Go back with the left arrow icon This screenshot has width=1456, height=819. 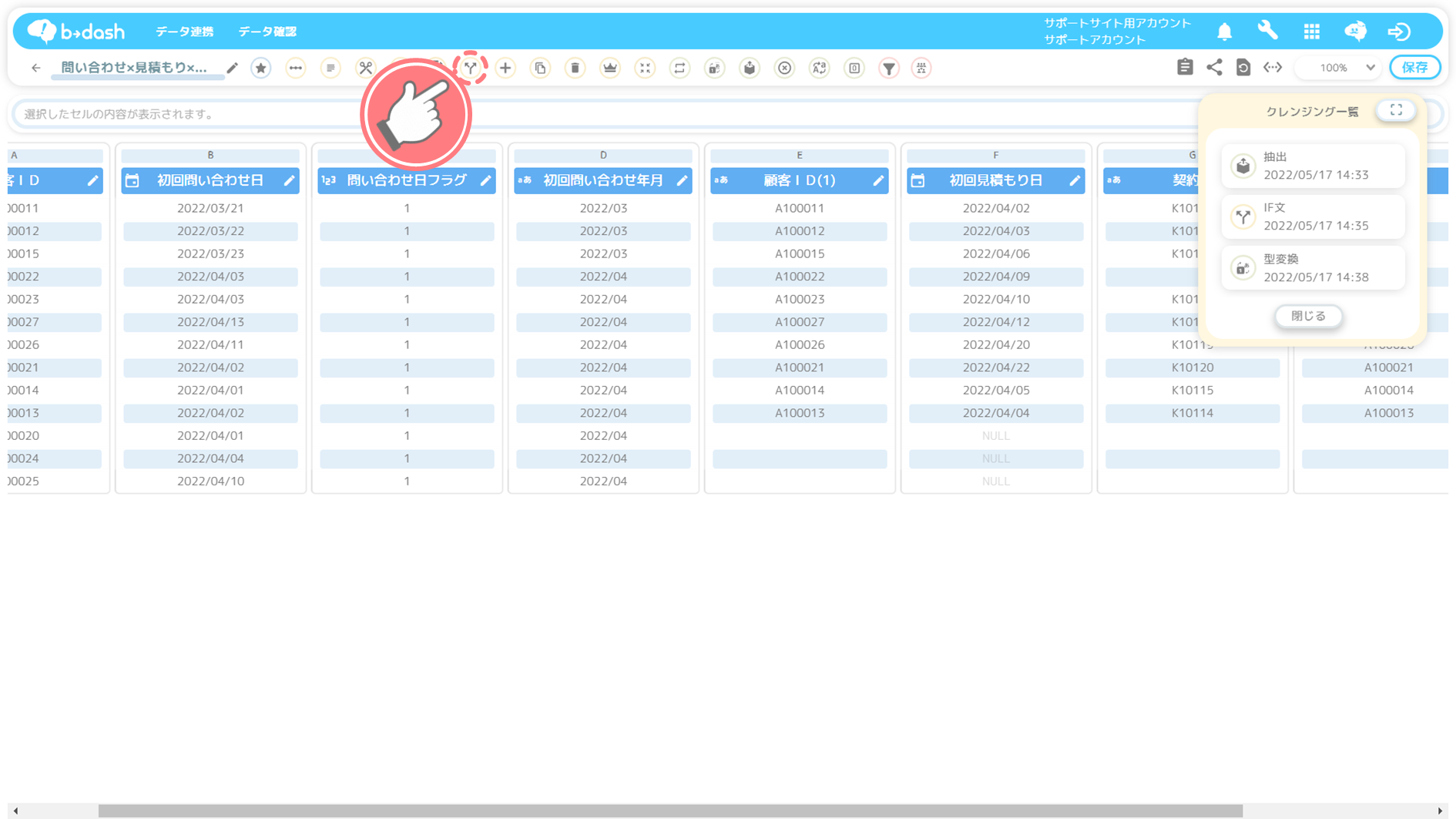(x=35, y=68)
